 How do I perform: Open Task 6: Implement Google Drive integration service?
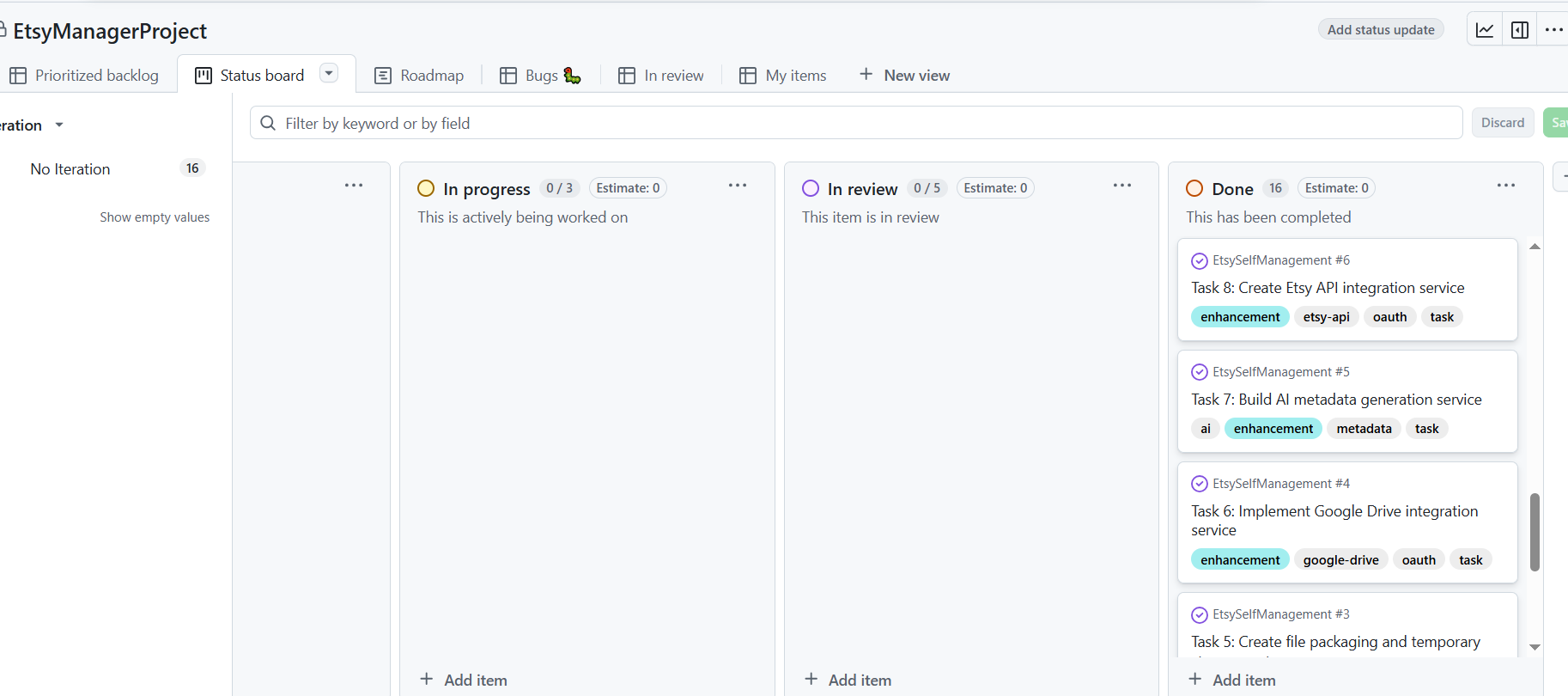tap(1334, 521)
